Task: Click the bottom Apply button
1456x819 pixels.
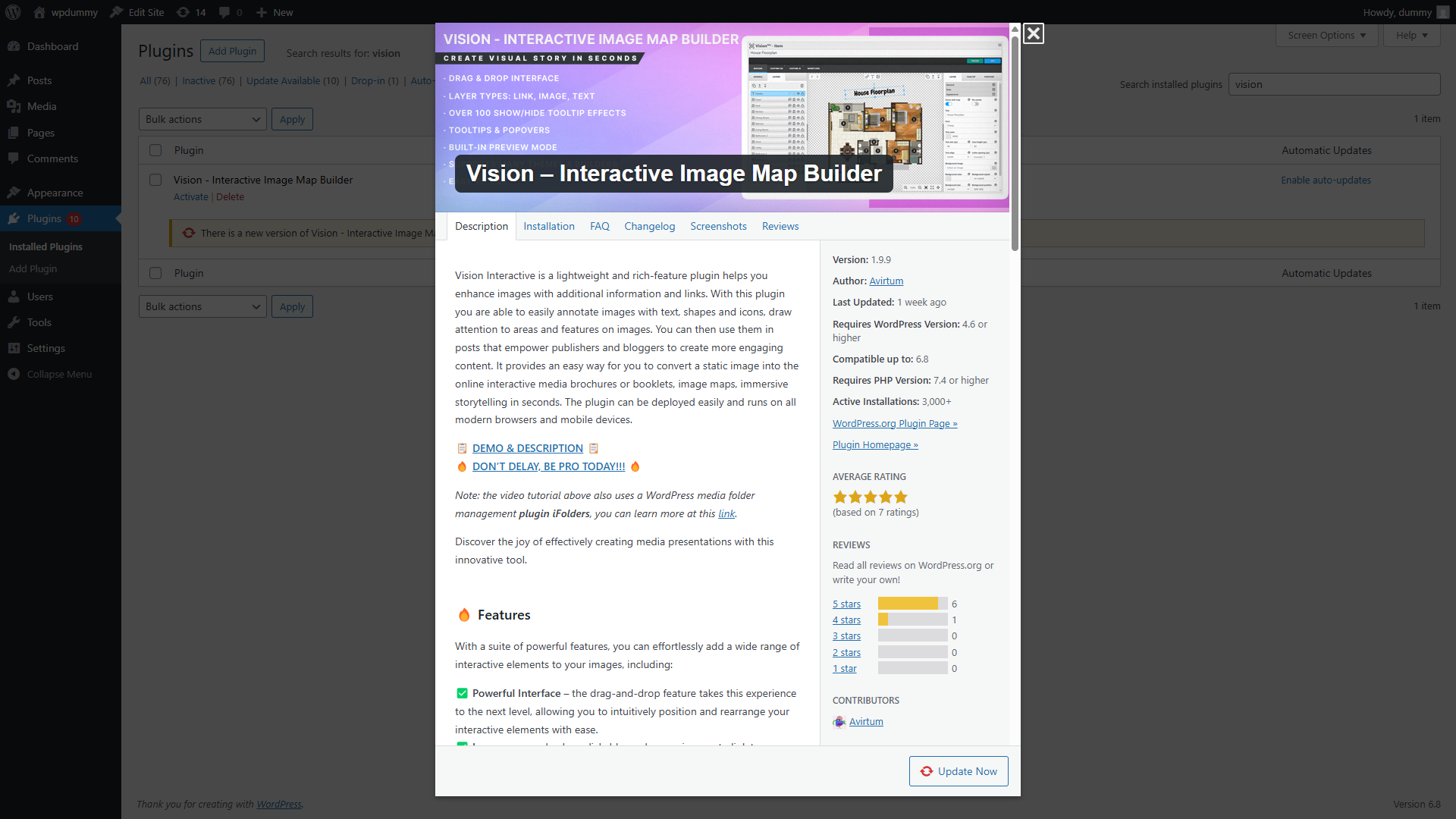Action: 292,306
